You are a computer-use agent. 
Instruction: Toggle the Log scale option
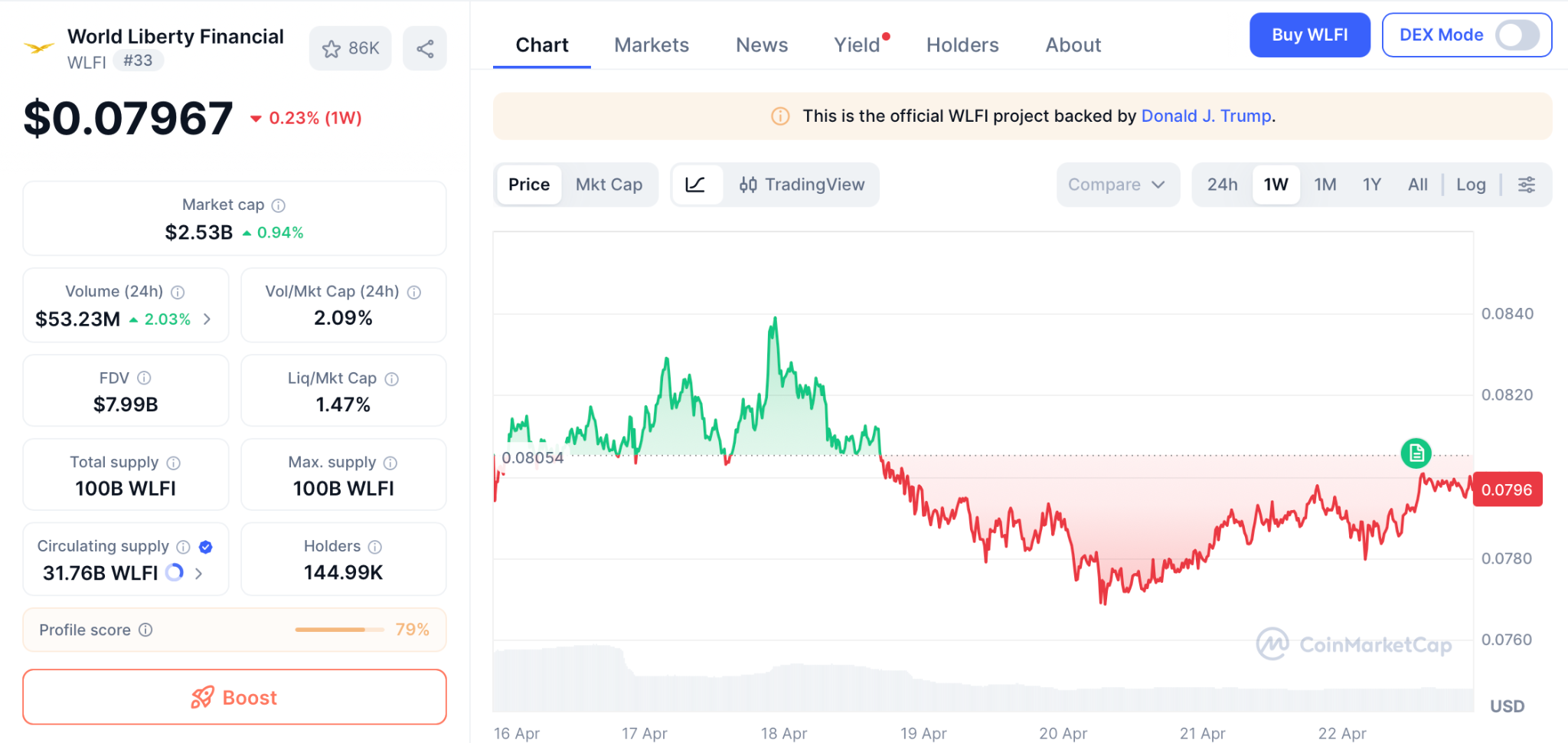[x=1470, y=185]
